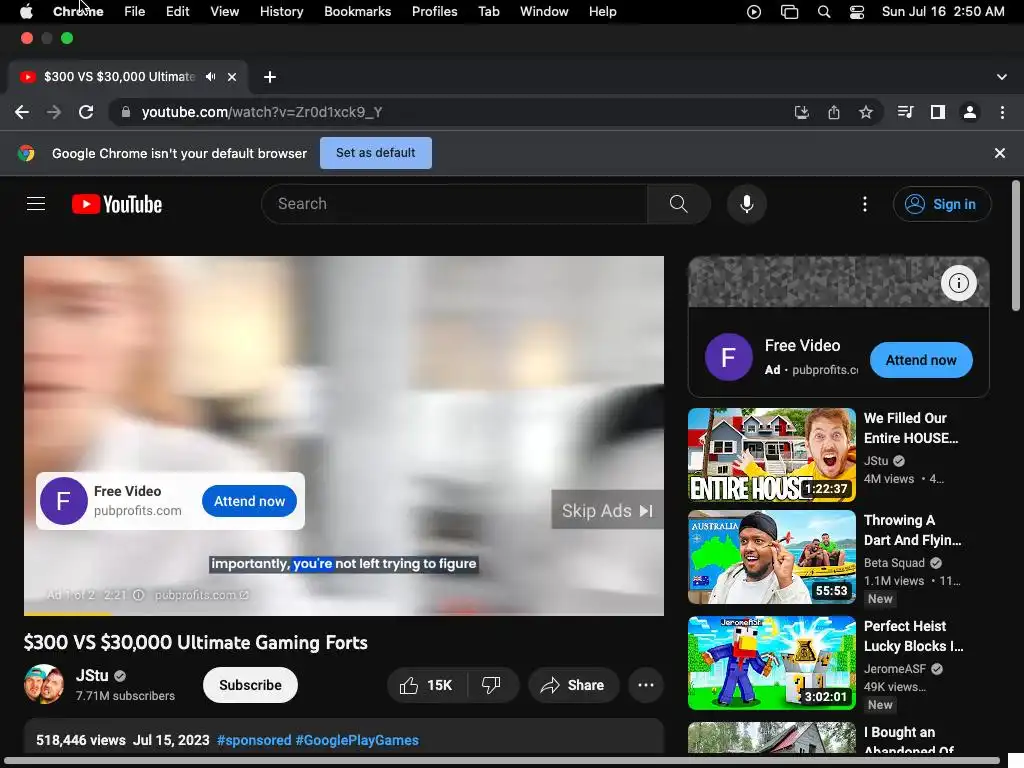
Task: Open Chrome three-dot menu
Action: pos(1002,112)
